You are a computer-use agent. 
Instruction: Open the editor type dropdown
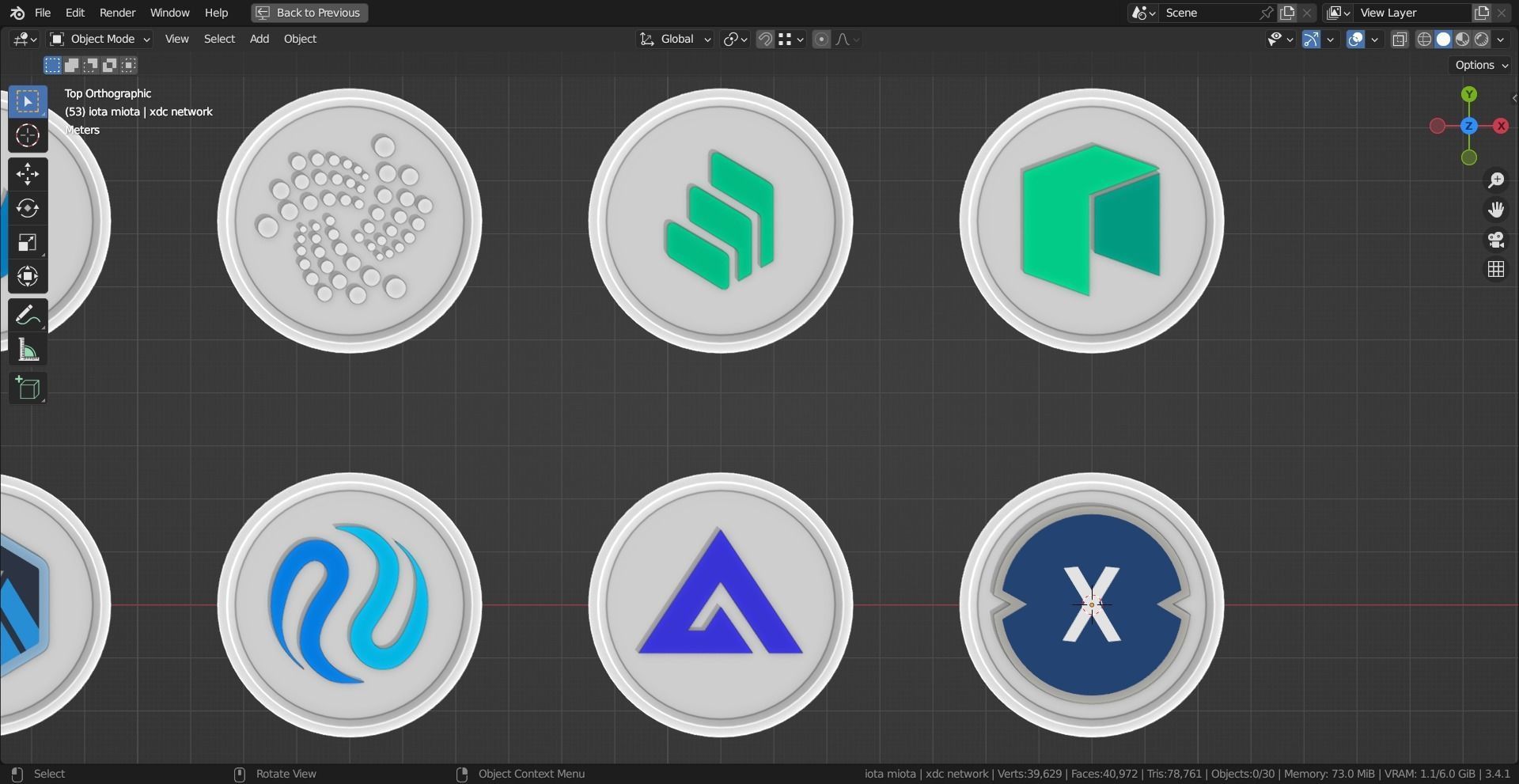[x=25, y=39]
